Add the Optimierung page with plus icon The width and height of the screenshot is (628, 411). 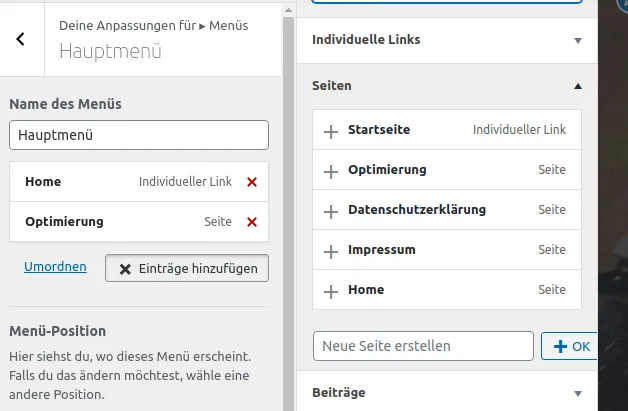click(x=331, y=172)
